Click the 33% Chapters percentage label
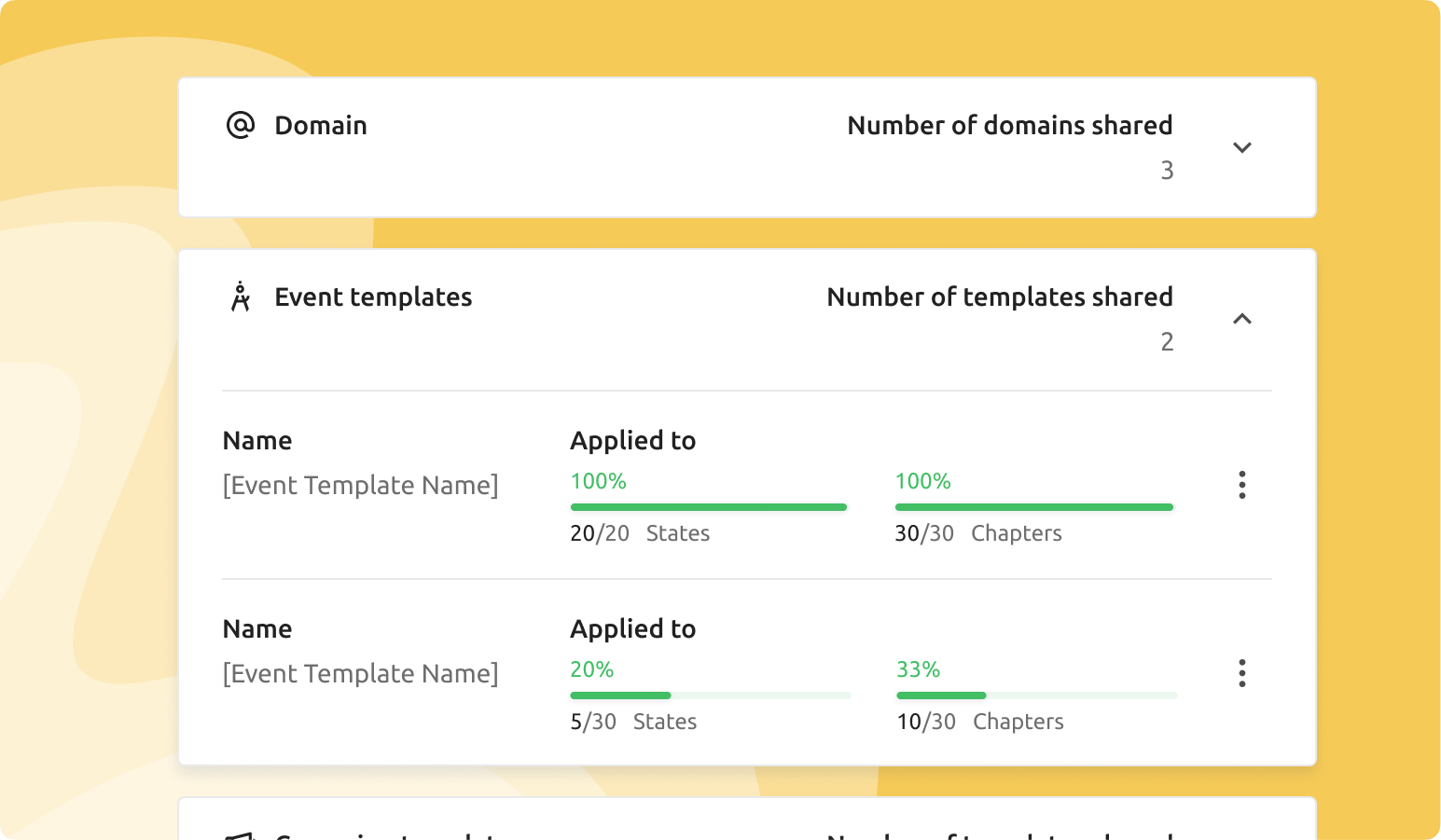This screenshot has width=1441, height=840. [918, 669]
